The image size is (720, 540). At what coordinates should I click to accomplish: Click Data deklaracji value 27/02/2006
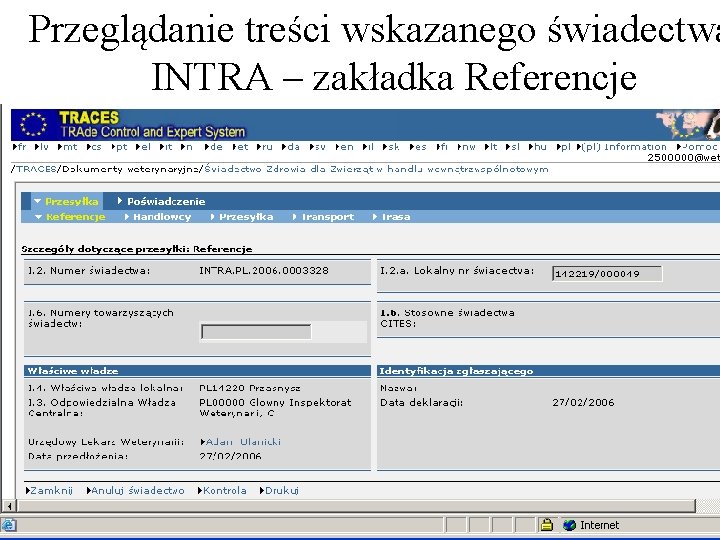click(583, 403)
